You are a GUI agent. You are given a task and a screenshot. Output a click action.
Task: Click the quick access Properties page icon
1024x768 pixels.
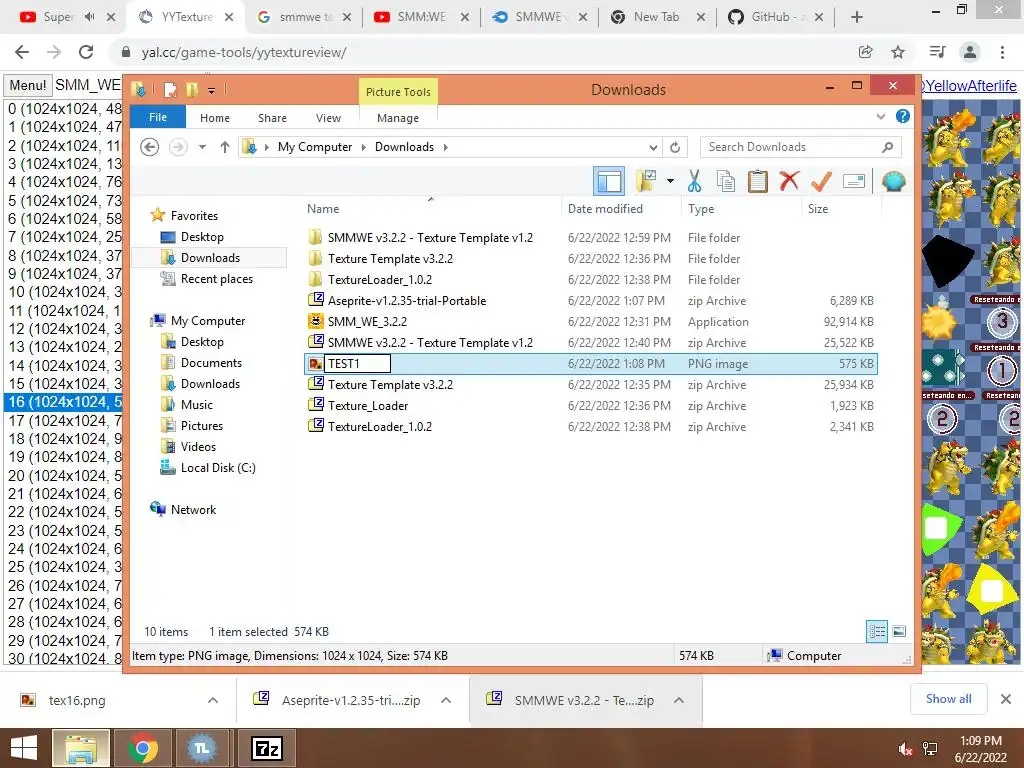click(x=170, y=89)
